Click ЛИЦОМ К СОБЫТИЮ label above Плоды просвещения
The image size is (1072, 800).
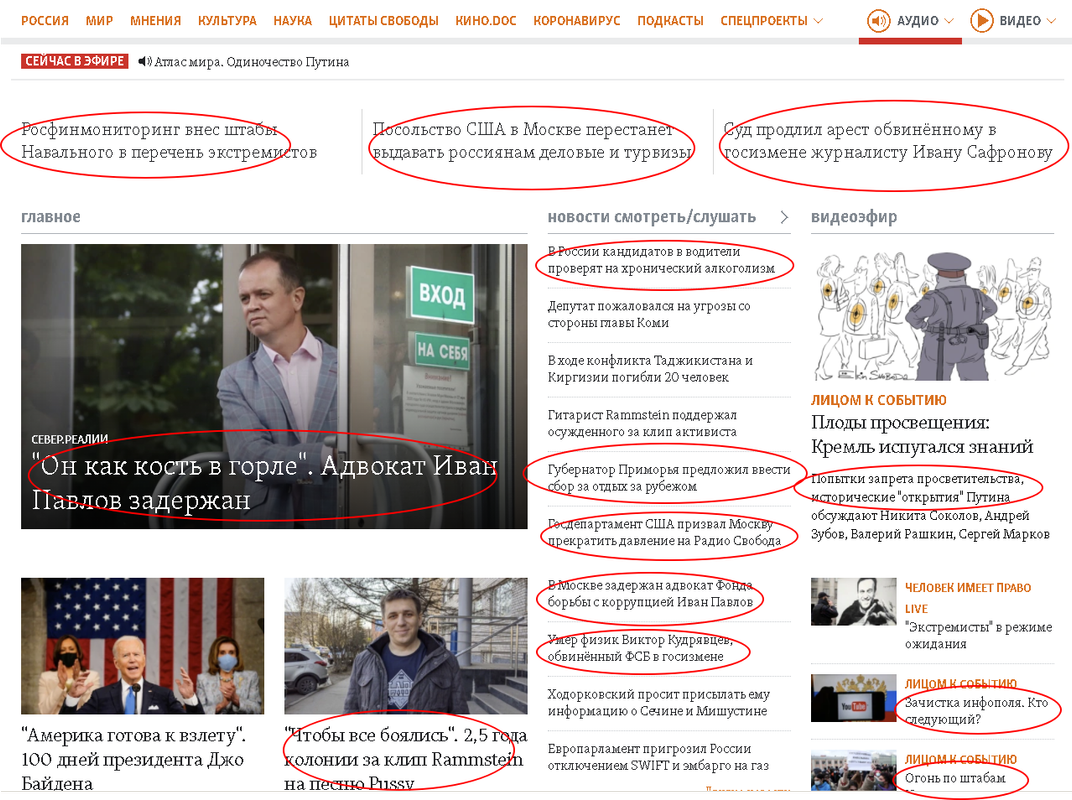tap(879, 400)
